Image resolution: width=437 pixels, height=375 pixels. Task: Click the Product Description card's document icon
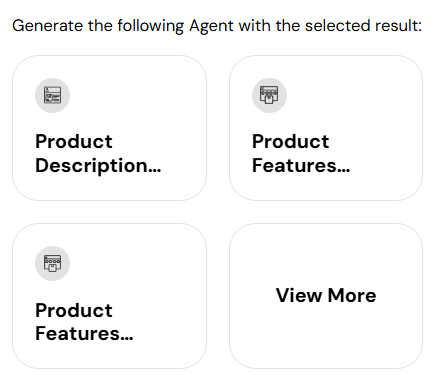point(52,95)
